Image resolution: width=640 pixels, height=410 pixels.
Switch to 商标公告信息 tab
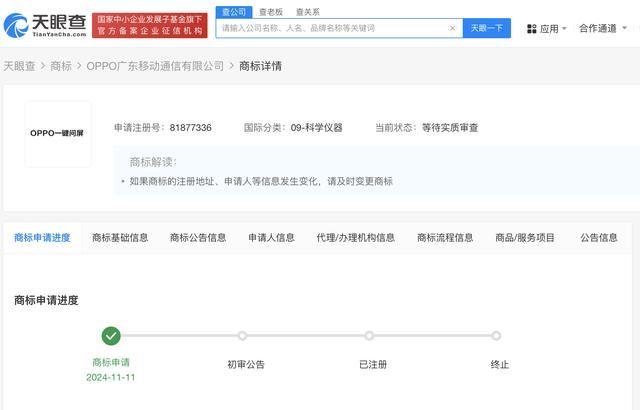click(198, 238)
